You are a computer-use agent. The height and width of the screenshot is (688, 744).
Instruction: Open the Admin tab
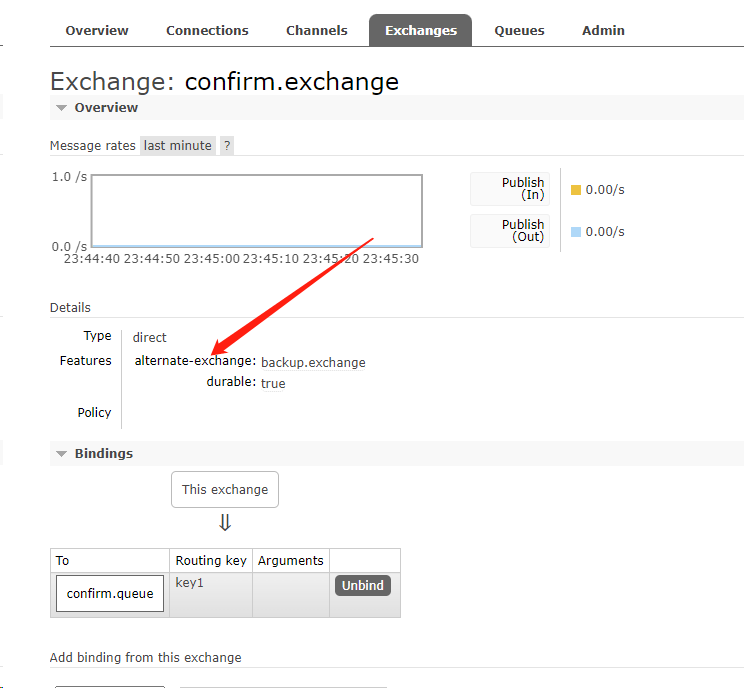(x=603, y=30)
